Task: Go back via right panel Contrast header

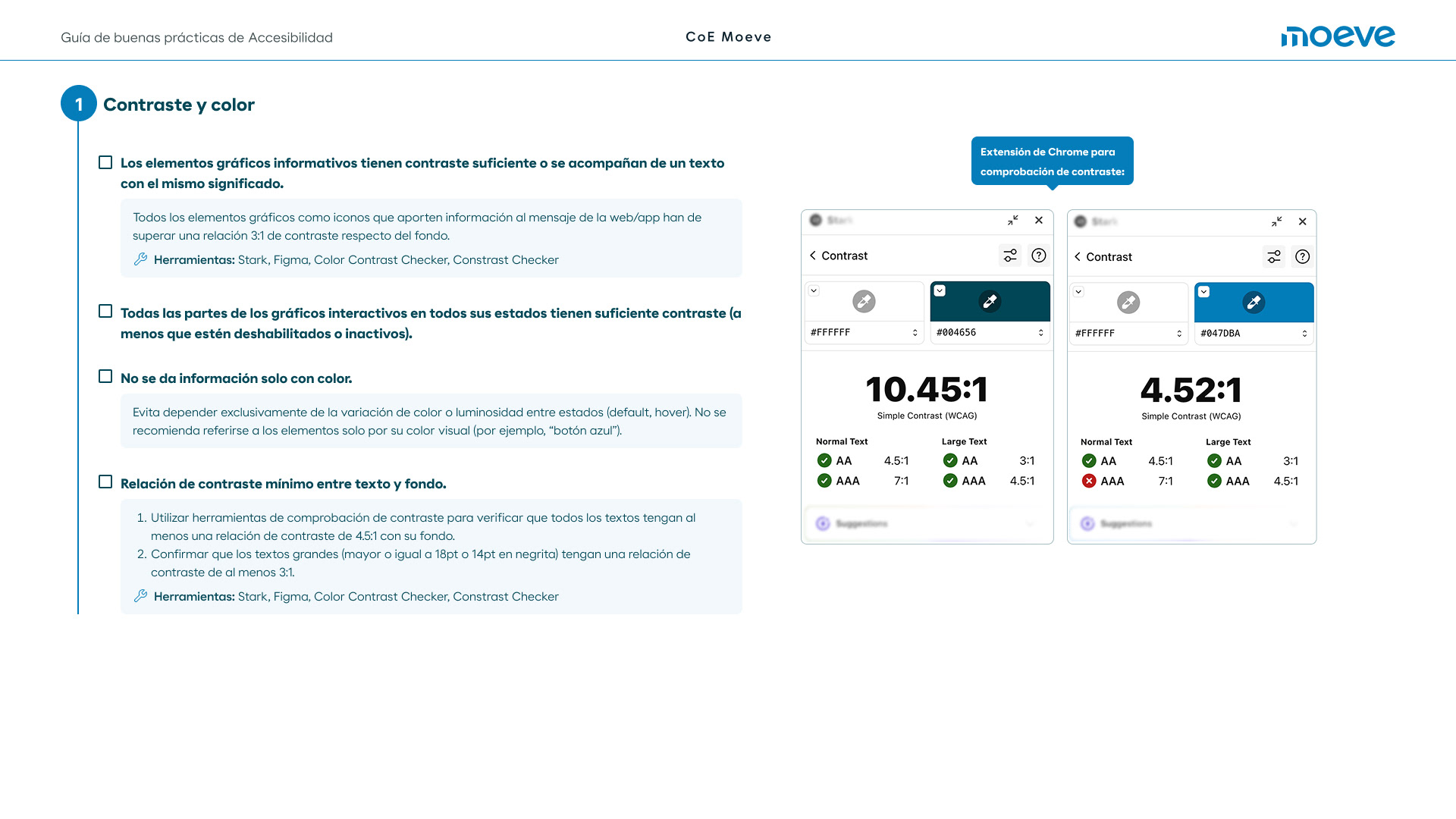Action: [1078, 257]
